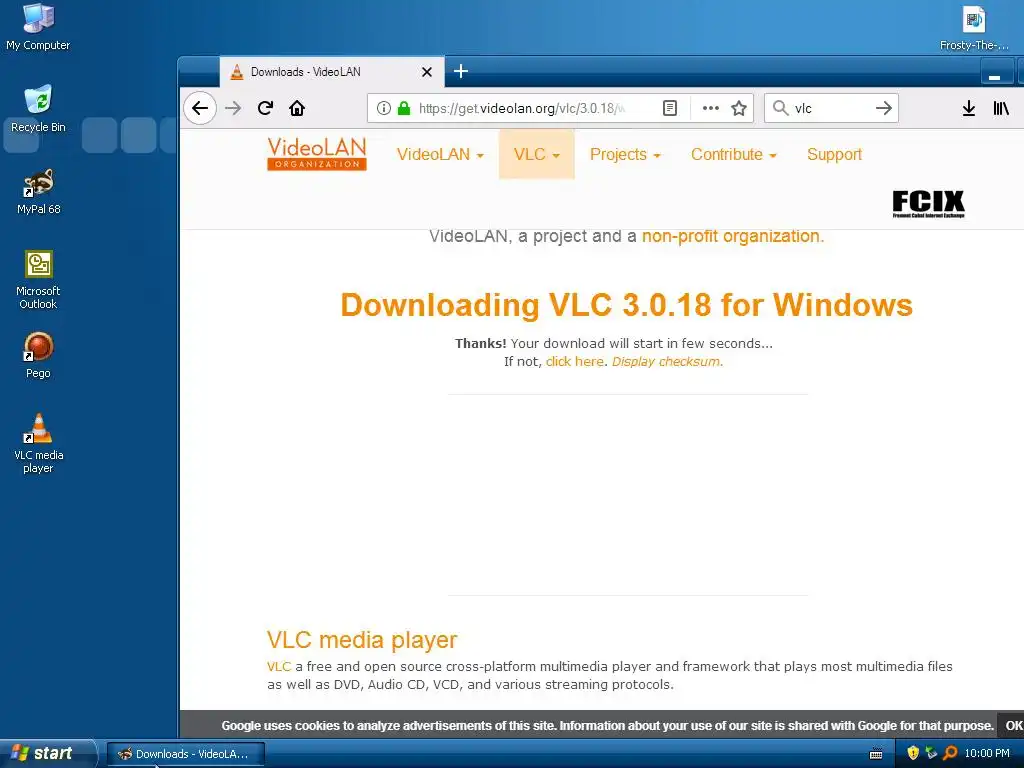
Task: Open the Support page link
Action: (x=835, y=155)
